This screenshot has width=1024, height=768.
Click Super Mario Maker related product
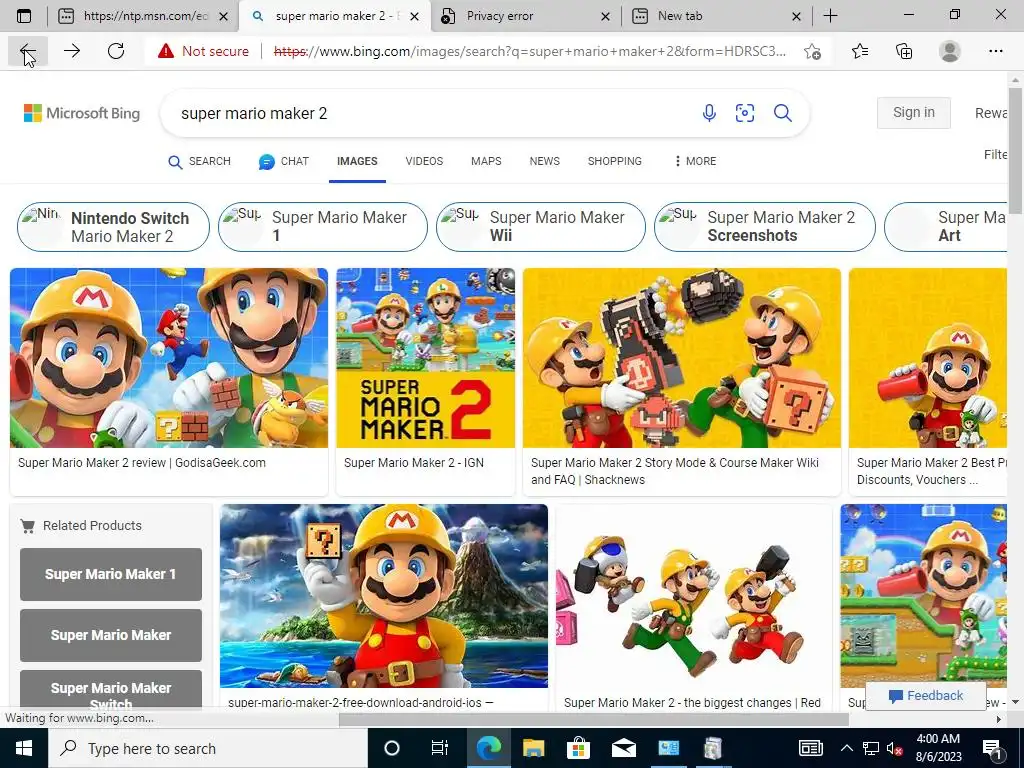[111, 635]
